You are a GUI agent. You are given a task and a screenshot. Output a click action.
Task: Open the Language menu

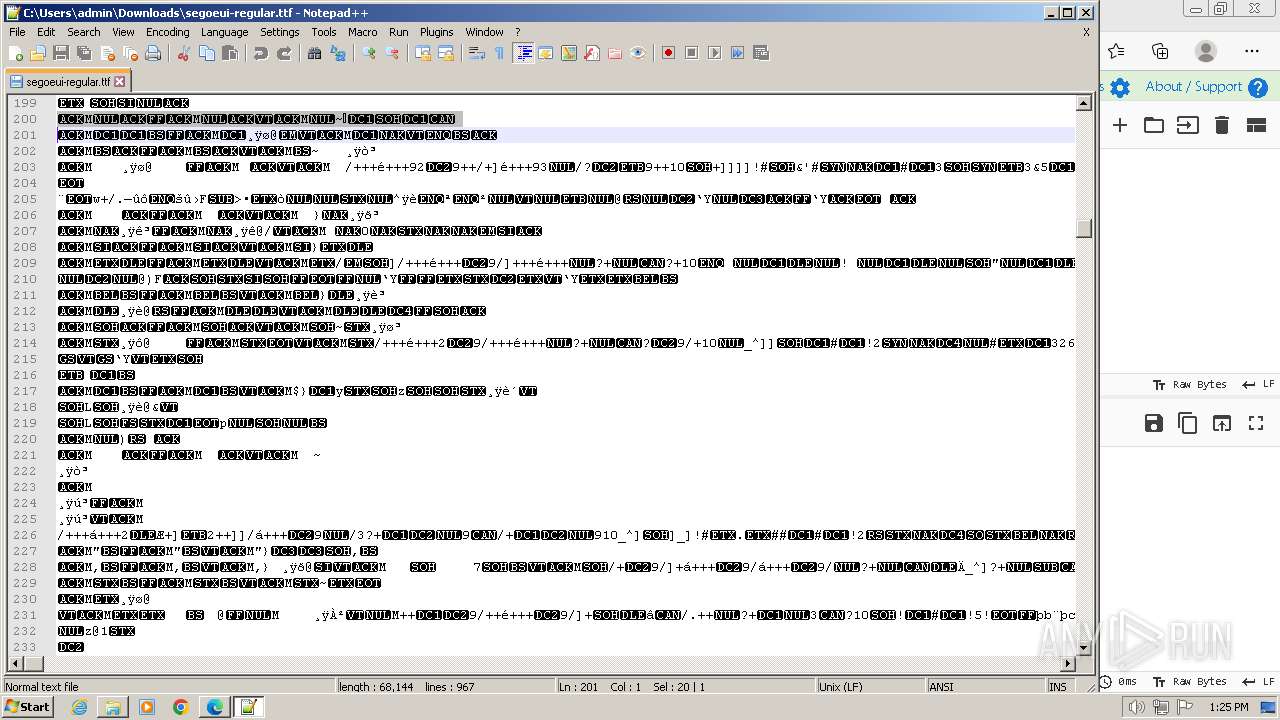pyautogui.click(x=224, y=32)
